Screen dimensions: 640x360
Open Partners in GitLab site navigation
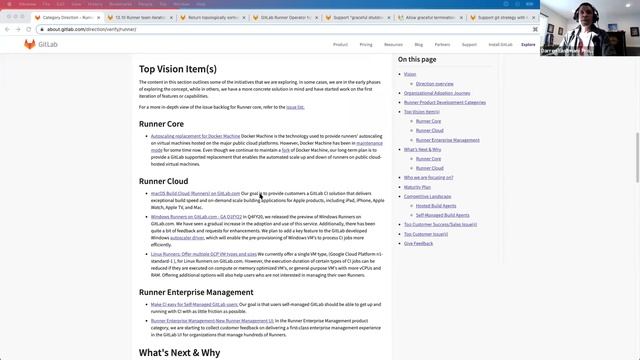442,44
